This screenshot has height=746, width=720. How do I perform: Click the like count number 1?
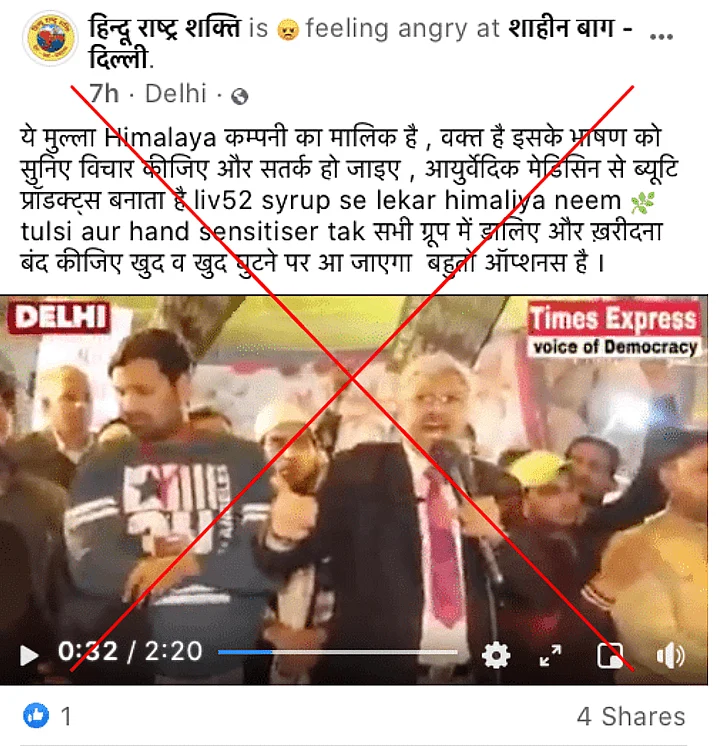(66, 716)
